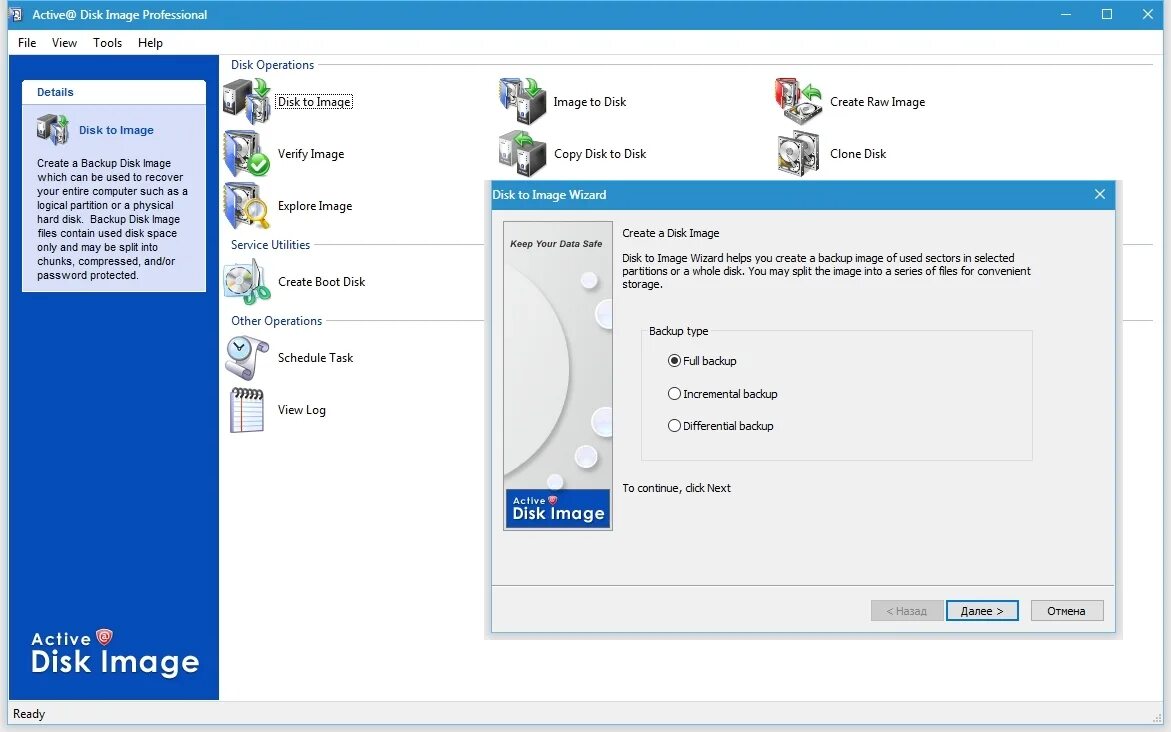Close the Disk to Image Wizard dialog
This screenshot has height=732, width=1171.
1099,194
